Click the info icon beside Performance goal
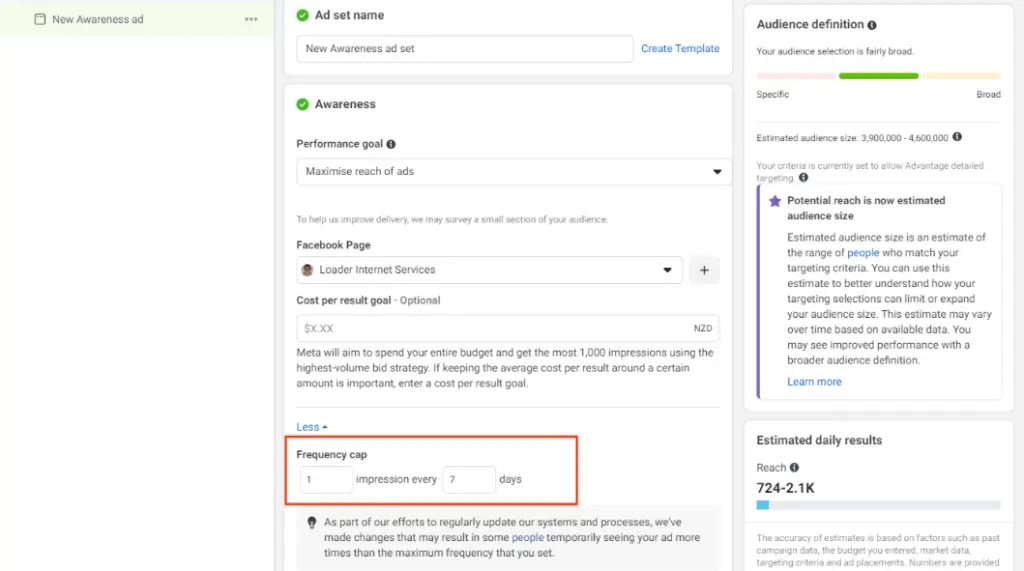Screen dimensions: 1024x571 [391, 144]
